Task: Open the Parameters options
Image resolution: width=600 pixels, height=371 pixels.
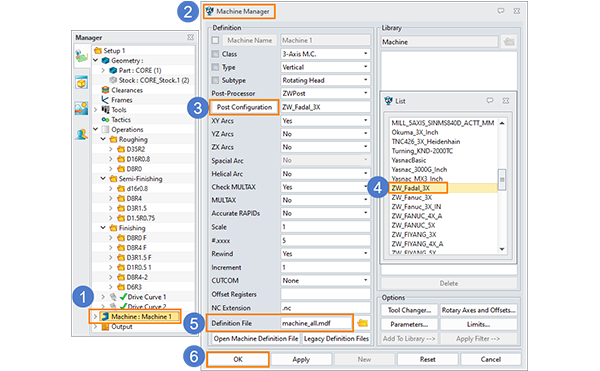Action: (x=409, y=324)
